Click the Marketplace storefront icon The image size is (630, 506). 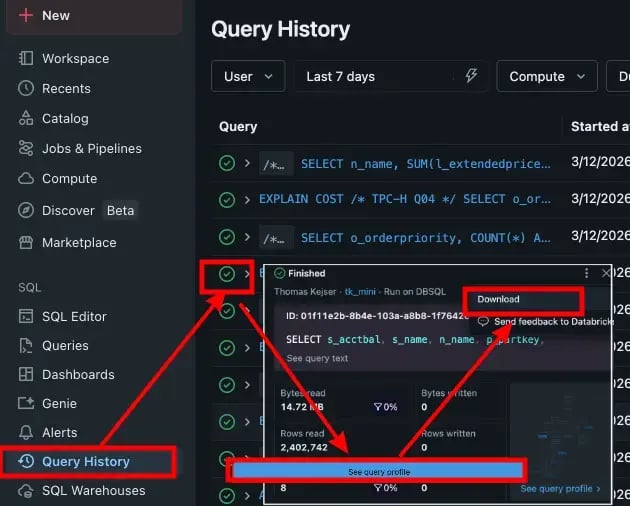(26, 242)
